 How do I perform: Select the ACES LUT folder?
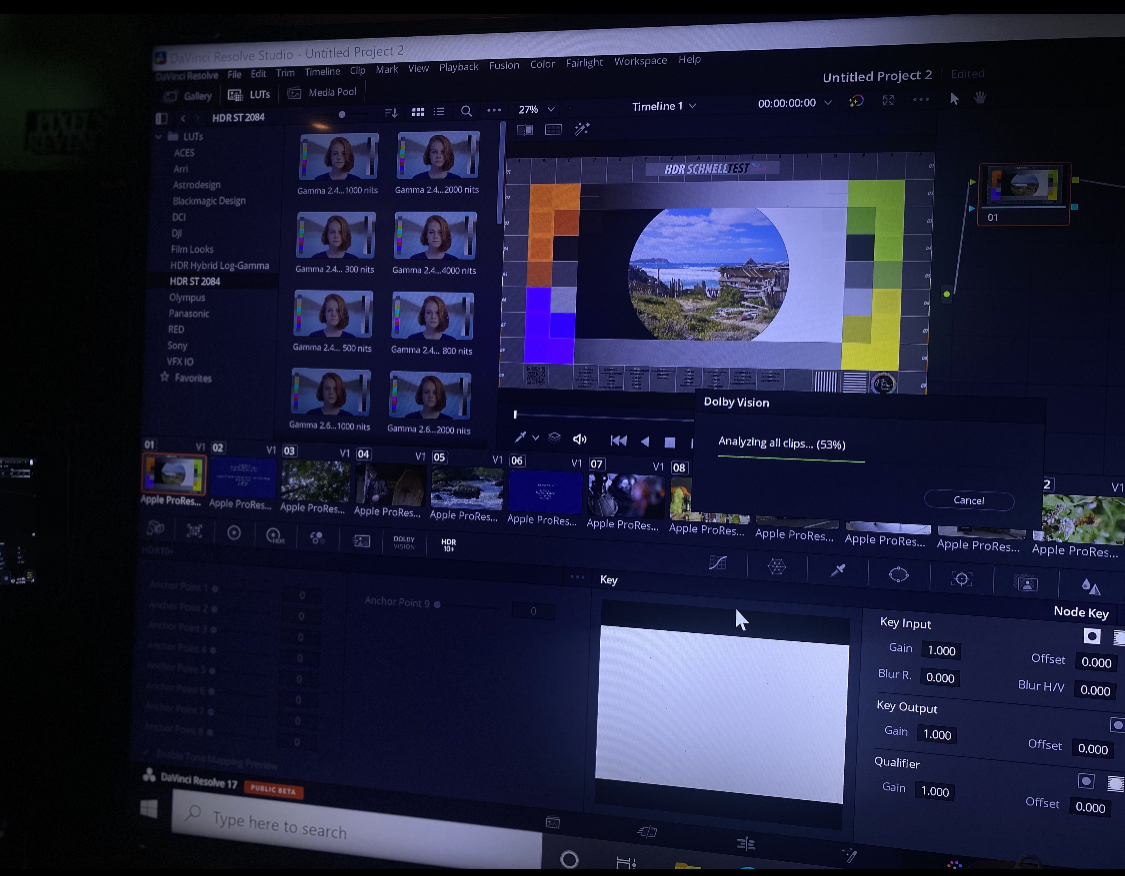pyautogui.click(x=184, y=153)
